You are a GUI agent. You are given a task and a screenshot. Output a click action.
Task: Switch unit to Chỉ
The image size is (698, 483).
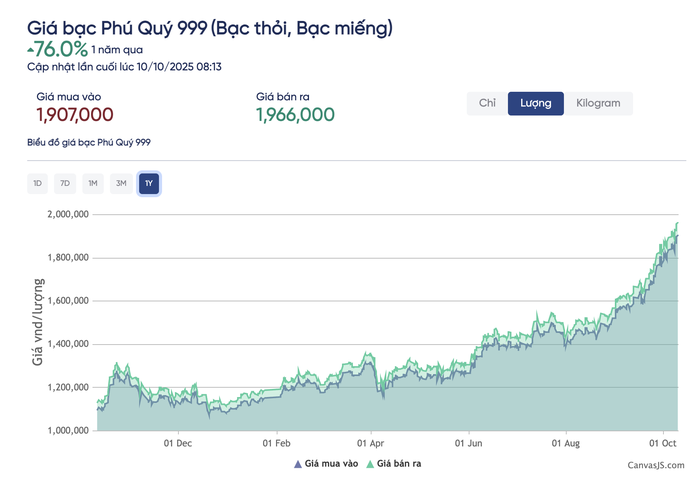pos(488,103)
